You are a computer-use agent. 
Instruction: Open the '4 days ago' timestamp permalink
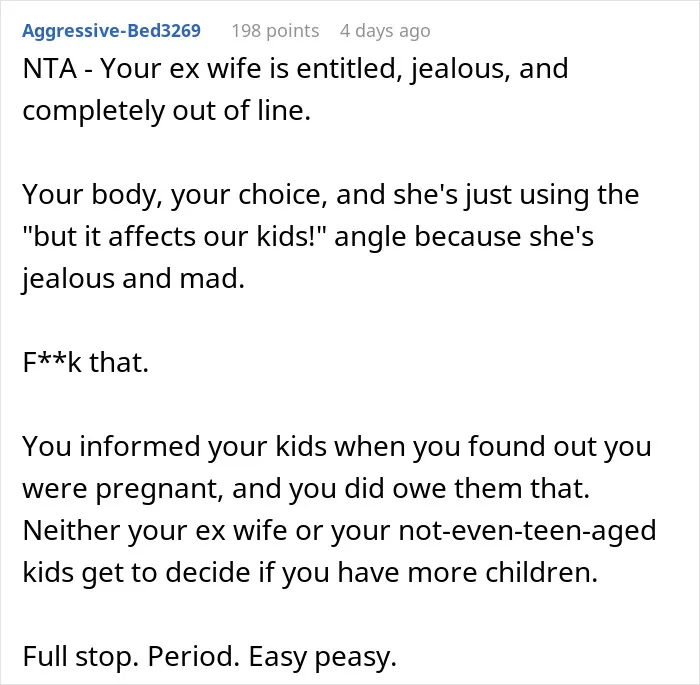pyautogui.click(x=385, y=31)
